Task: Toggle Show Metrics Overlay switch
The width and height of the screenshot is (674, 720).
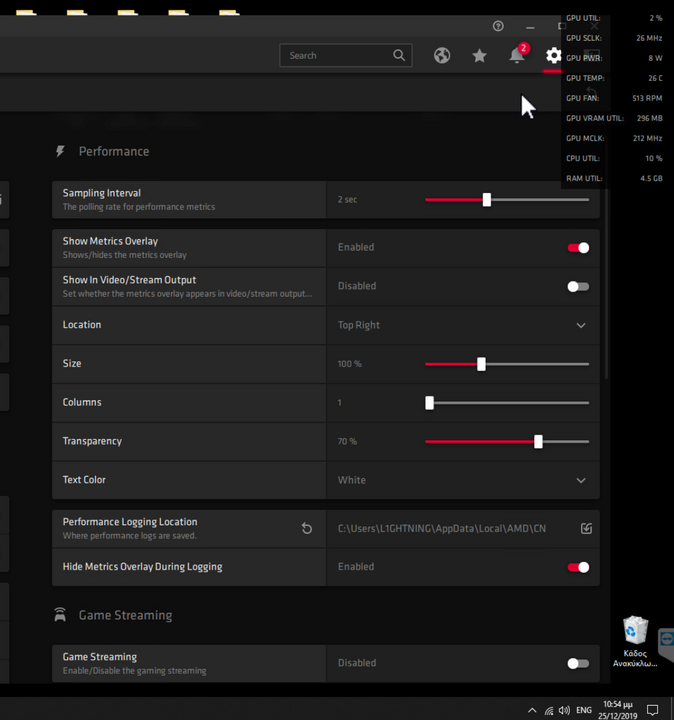Action: pyautogui.click(x=578, y=248)
